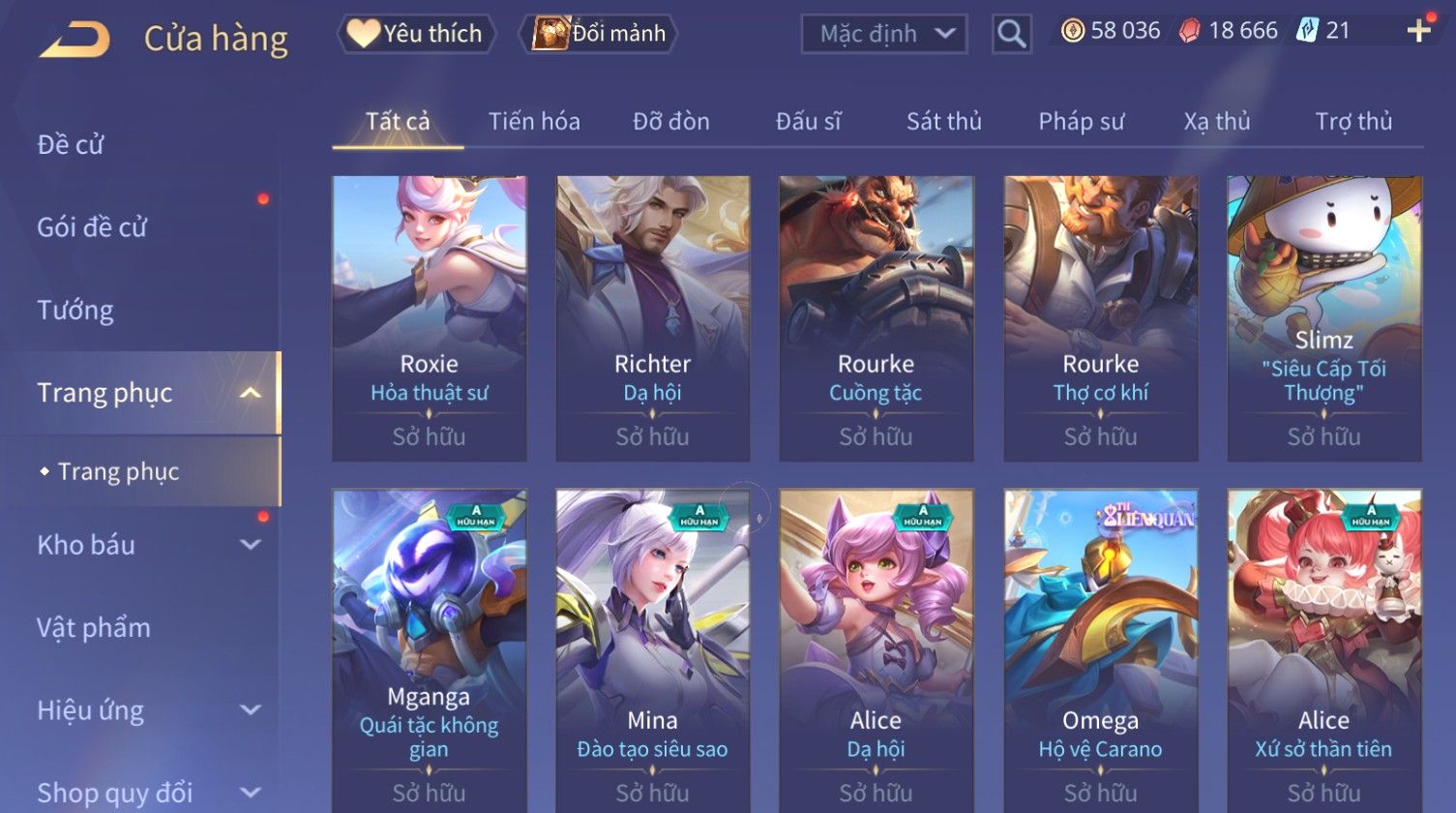Viewport: 1456px width, 813px height.
Task: Select the Omega Hộ vệ Carano skin
Action: 1101,650
